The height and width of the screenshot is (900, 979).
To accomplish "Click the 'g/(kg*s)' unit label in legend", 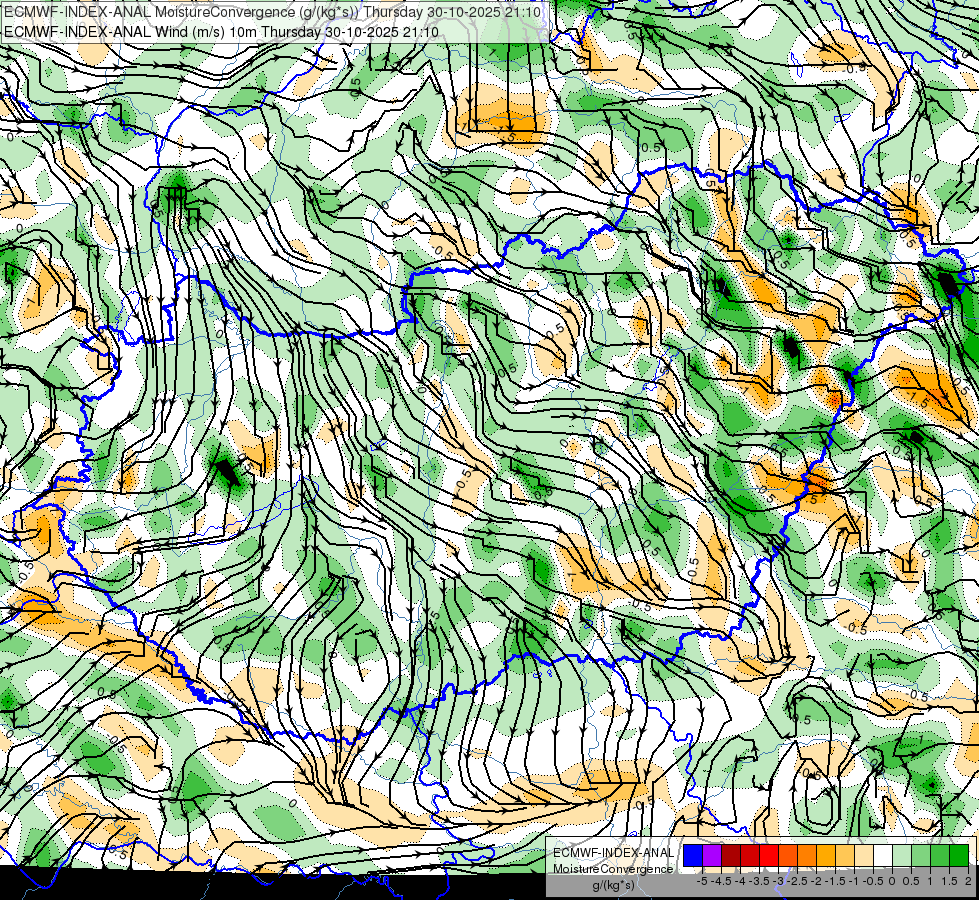I will tap(613, 885).
